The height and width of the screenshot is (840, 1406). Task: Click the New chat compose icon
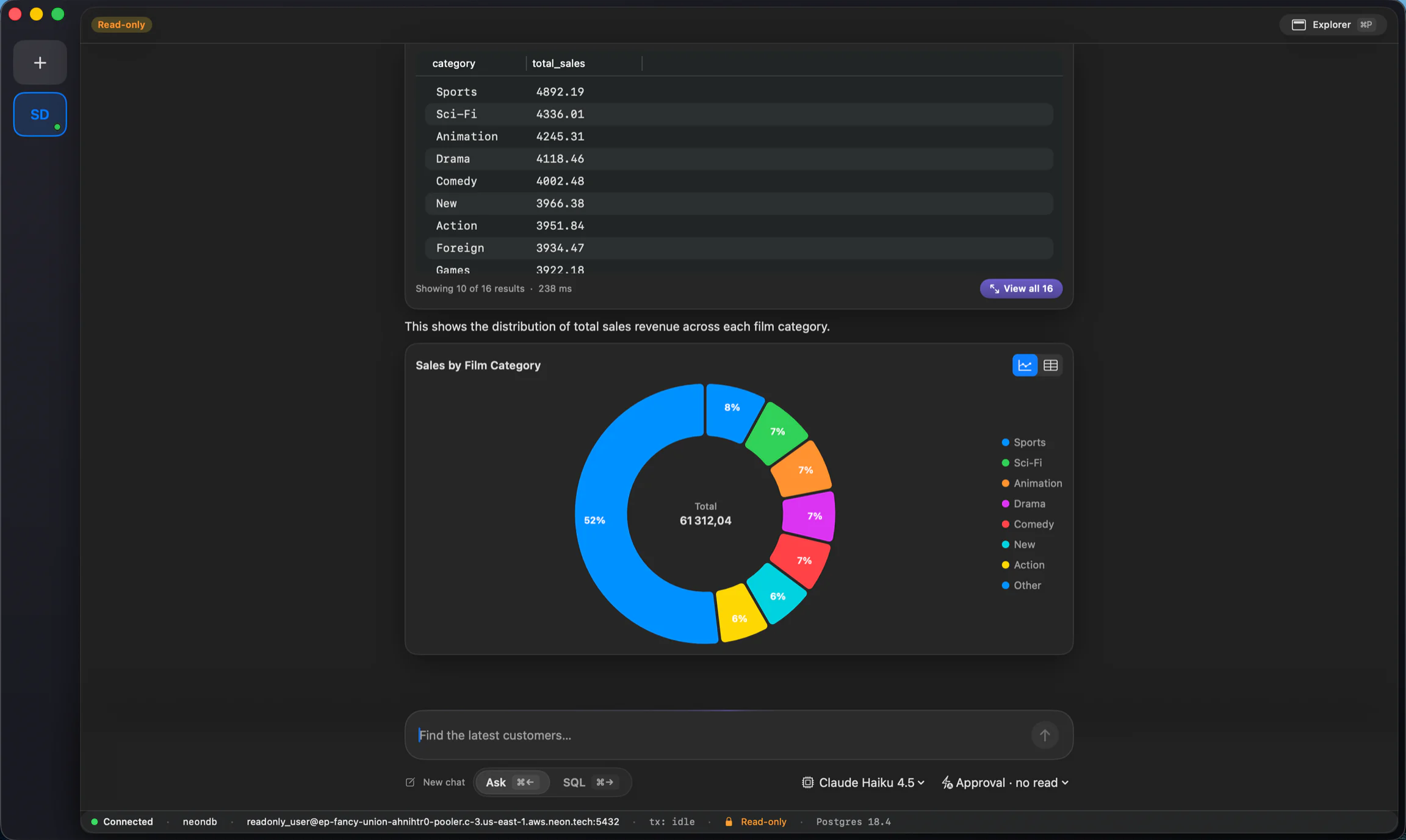click(410, 783)
